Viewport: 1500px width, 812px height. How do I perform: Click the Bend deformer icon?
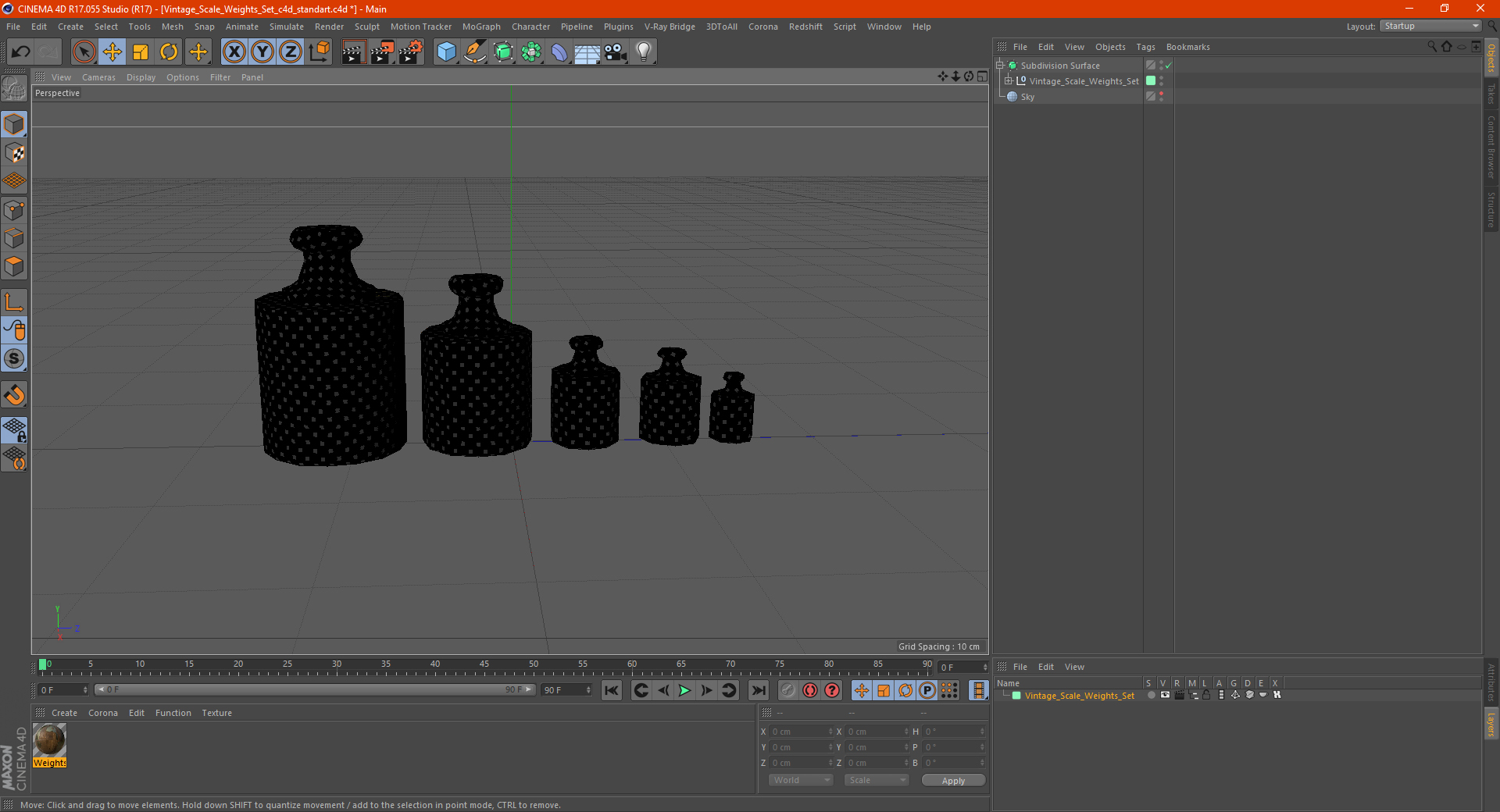click(559, 52)
